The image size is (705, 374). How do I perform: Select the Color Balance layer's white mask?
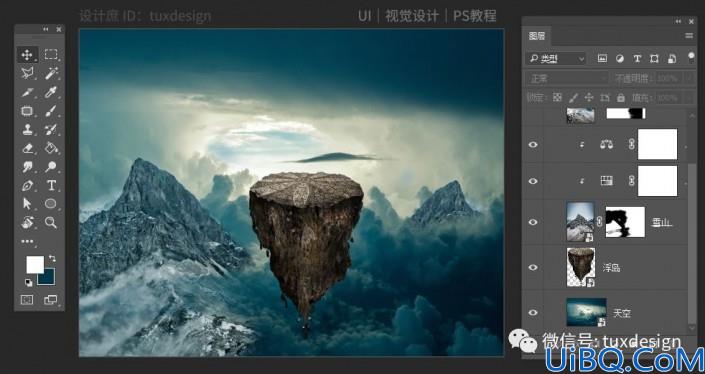click(x=657, y=144)
